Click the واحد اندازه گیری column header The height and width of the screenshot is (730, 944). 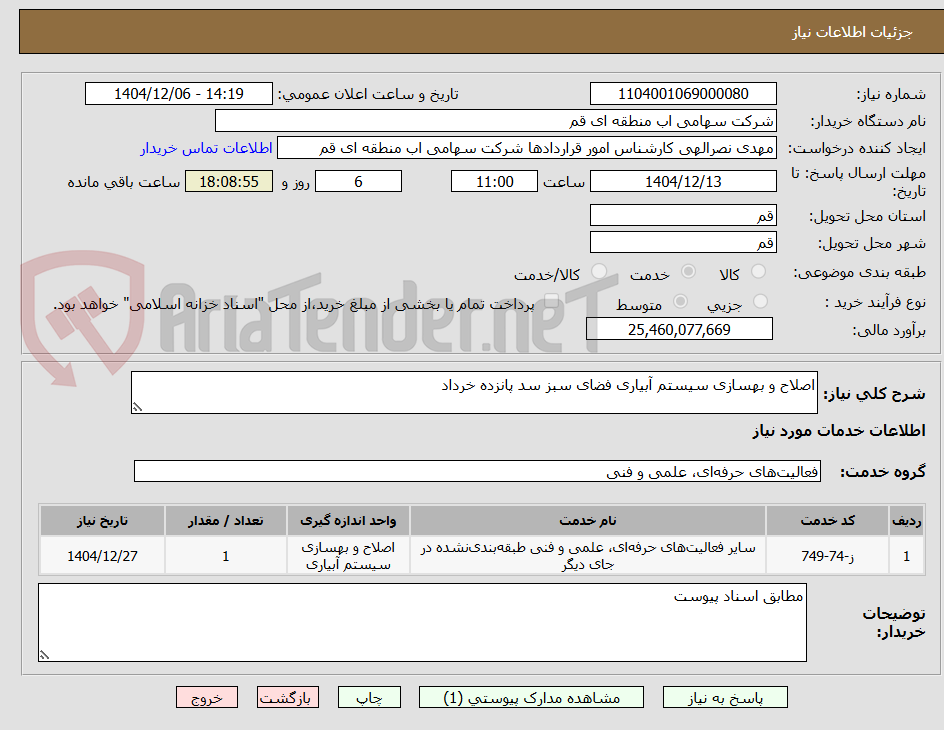pyautogui.click(x=348, y=521)
